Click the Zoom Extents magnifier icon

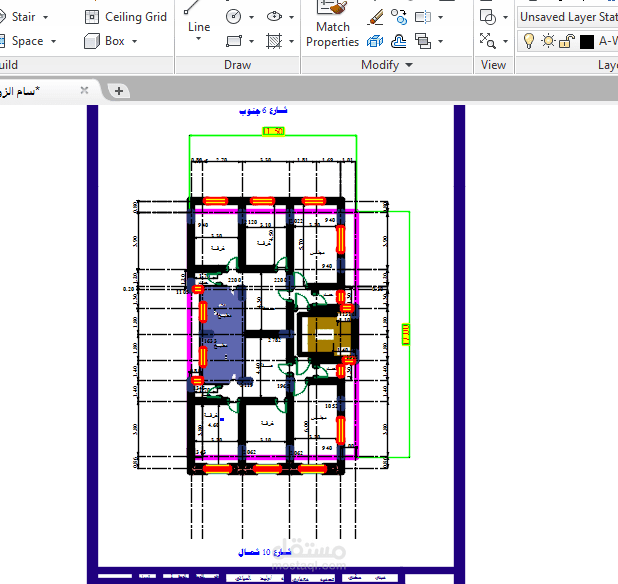488,41
